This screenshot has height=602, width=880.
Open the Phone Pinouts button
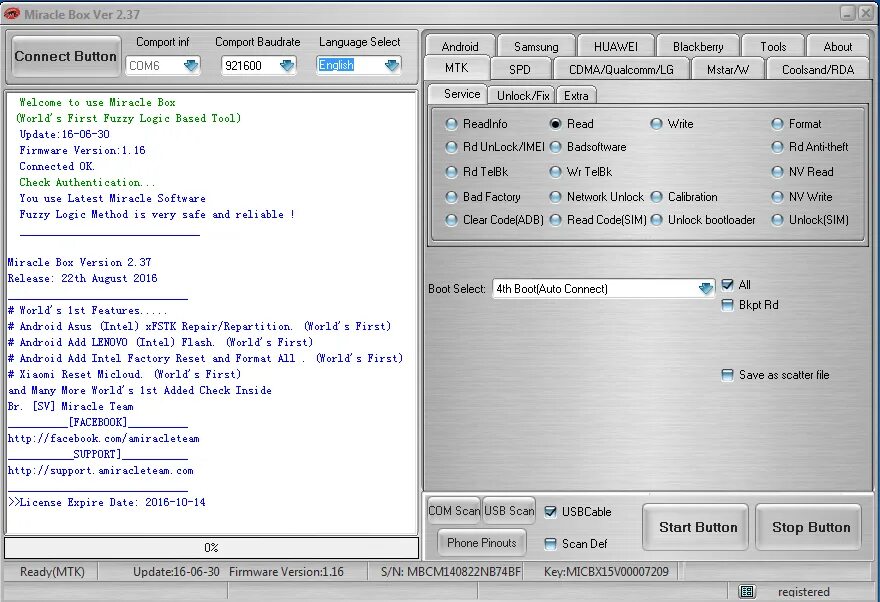pos(482,543)
